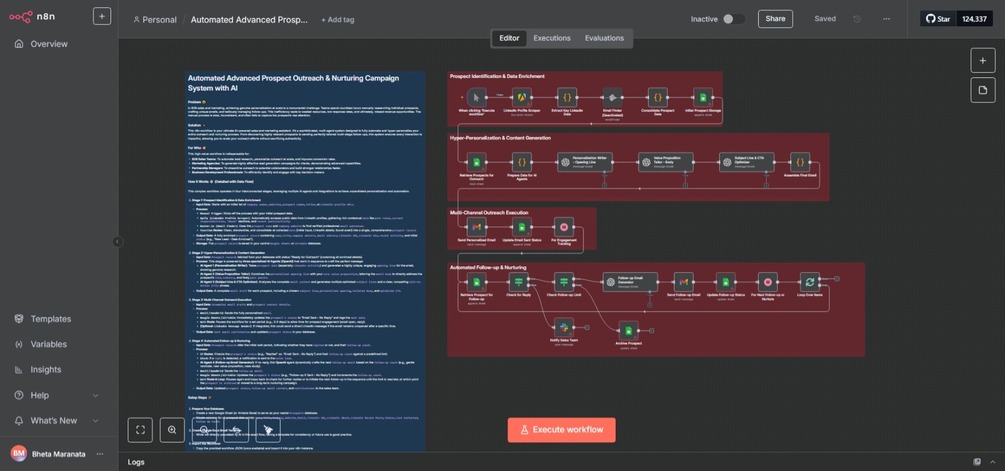1005x471 pixels.
Task: Click the workflow name Automated Advanced Prosp...
Action: 249,19
